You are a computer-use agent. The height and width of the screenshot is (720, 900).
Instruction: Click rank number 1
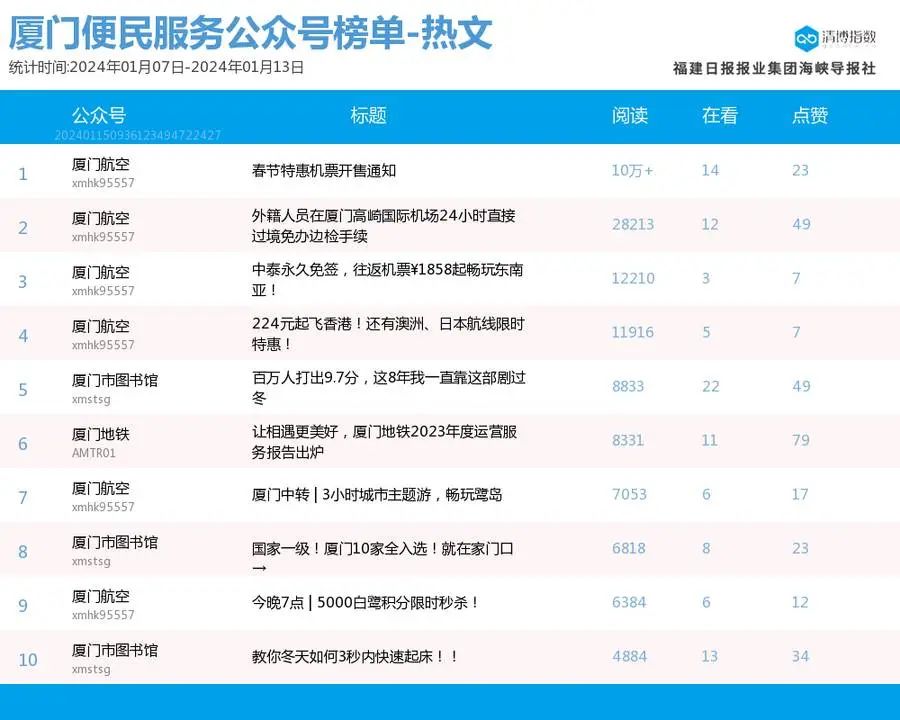23,174
